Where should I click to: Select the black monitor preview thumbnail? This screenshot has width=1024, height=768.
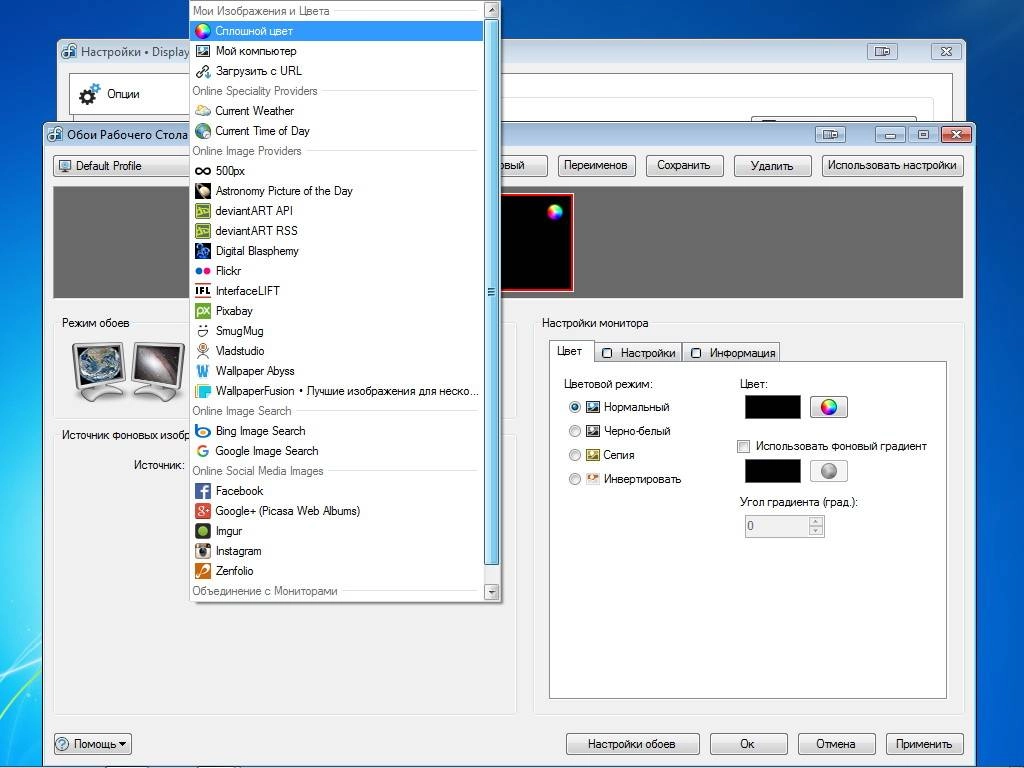(537, 242)
